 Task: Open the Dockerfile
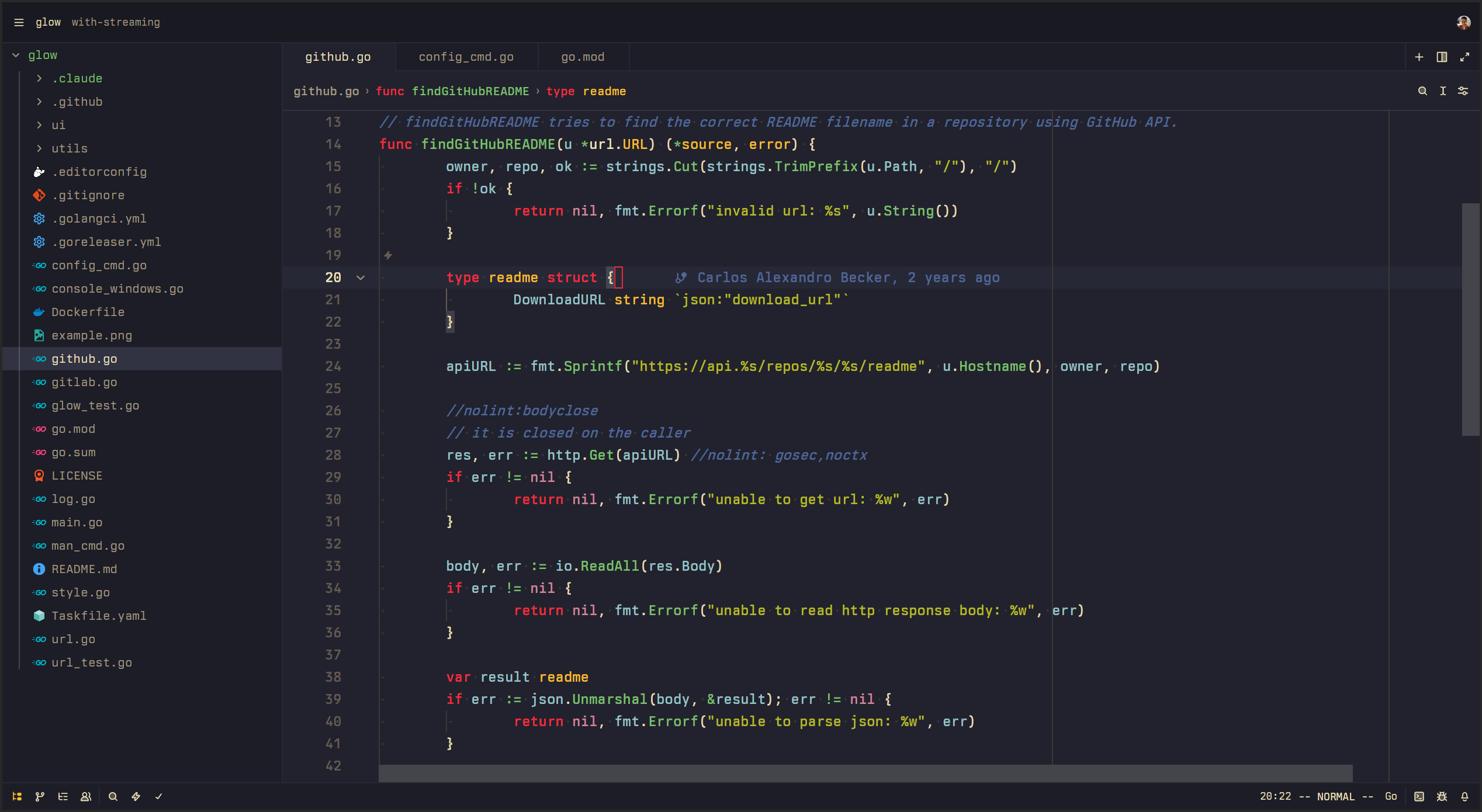click(x=143, y=312)
